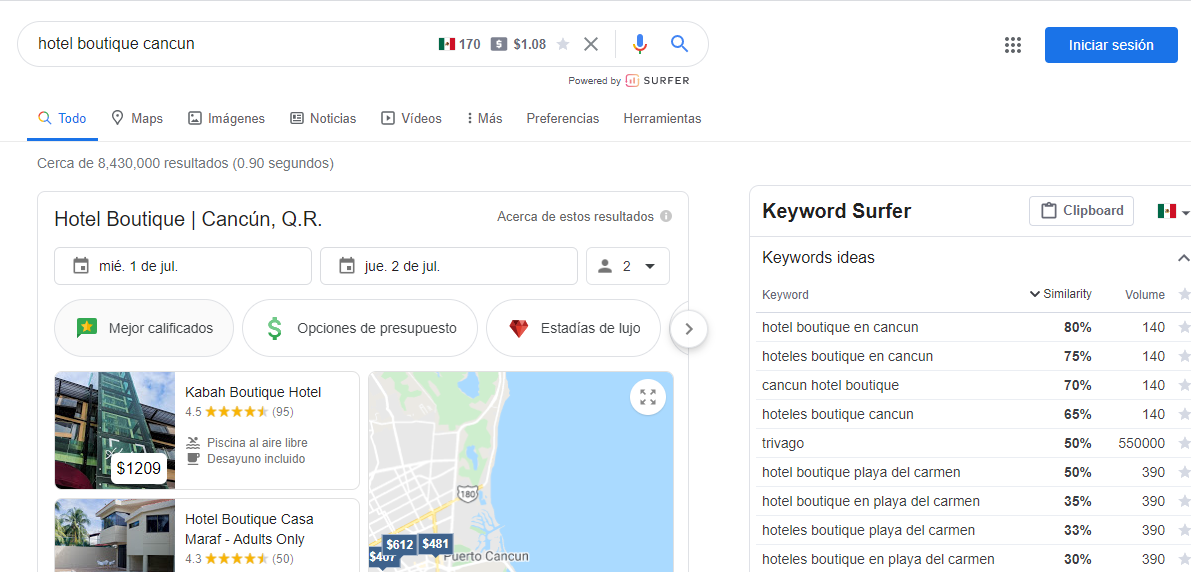1191x572 pixels.
Task: Star the 'trivago' keyword row
Action: [x=1183, y=443]
